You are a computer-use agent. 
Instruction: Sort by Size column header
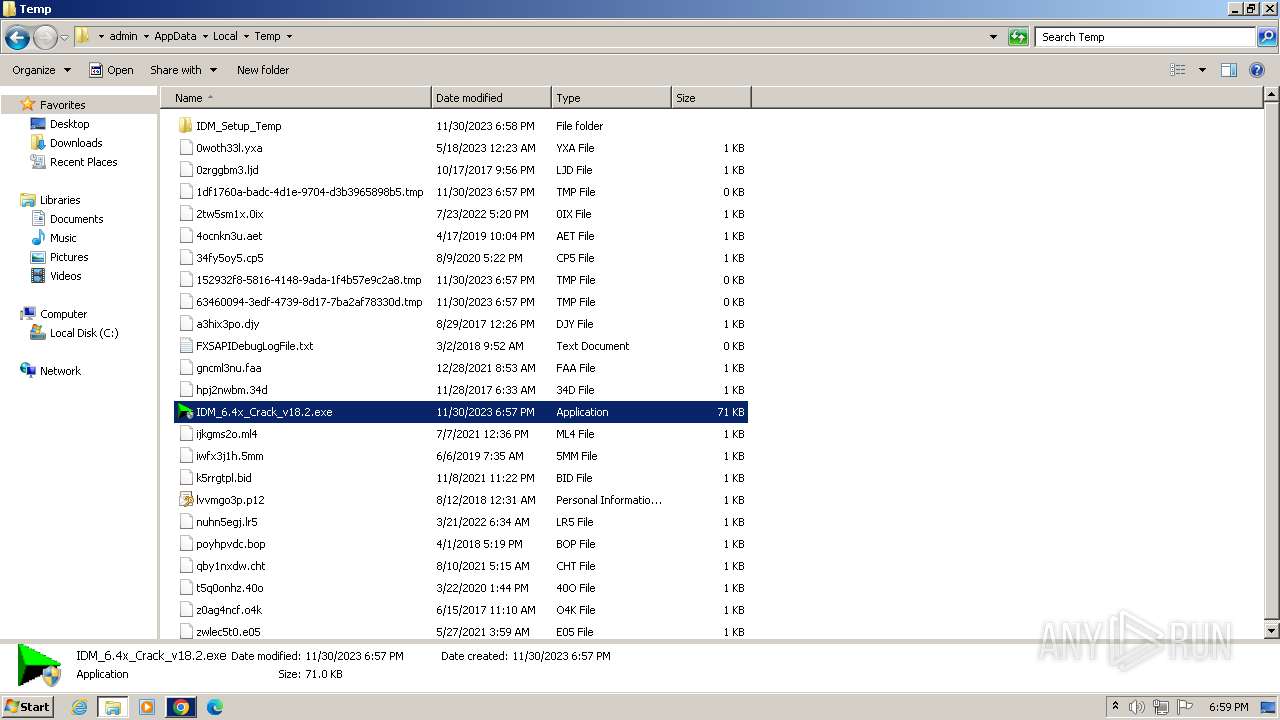tap(711, 98)
